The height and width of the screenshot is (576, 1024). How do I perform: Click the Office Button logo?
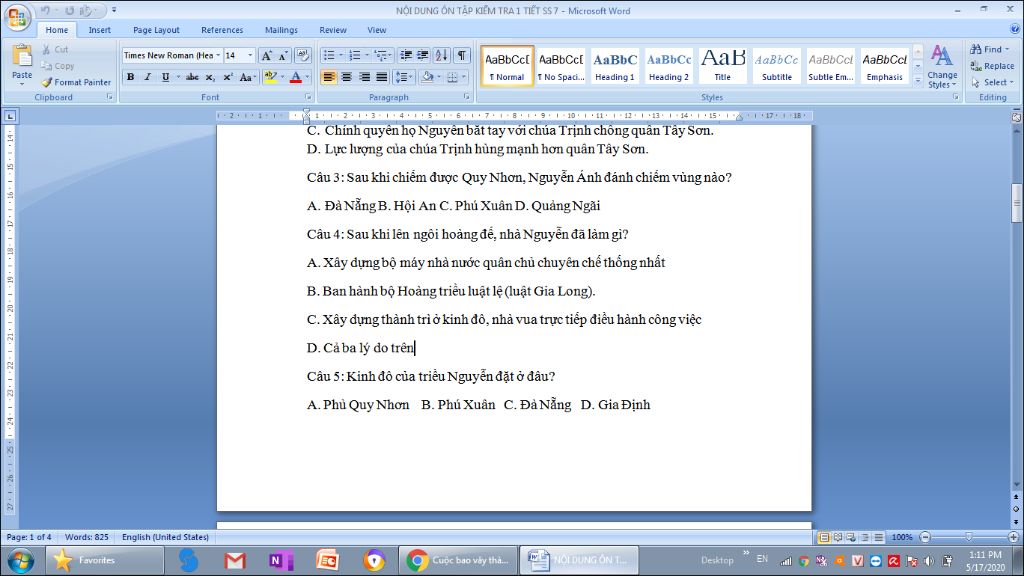[17, 18]
